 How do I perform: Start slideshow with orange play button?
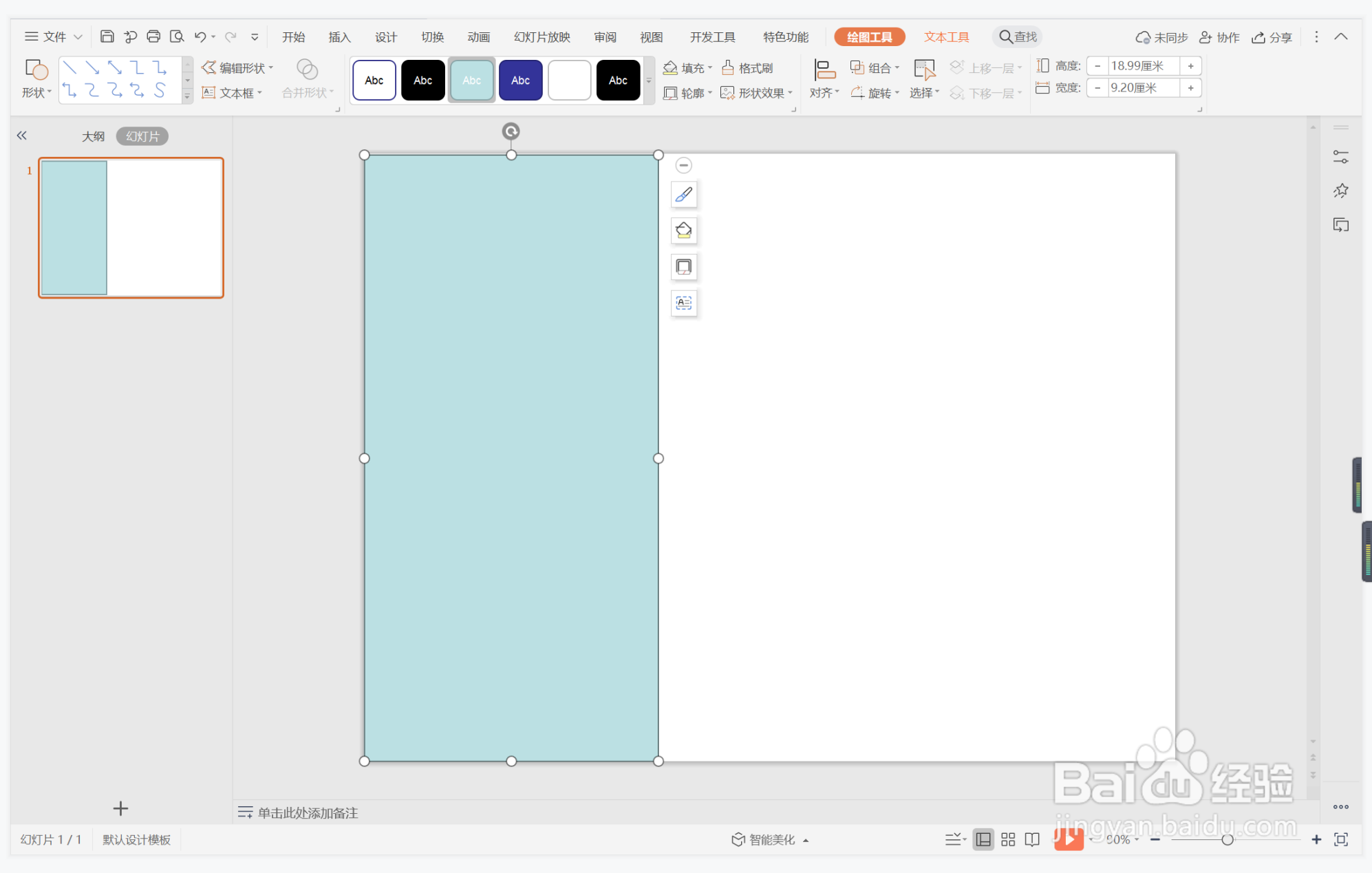[x=1069, y=839]
